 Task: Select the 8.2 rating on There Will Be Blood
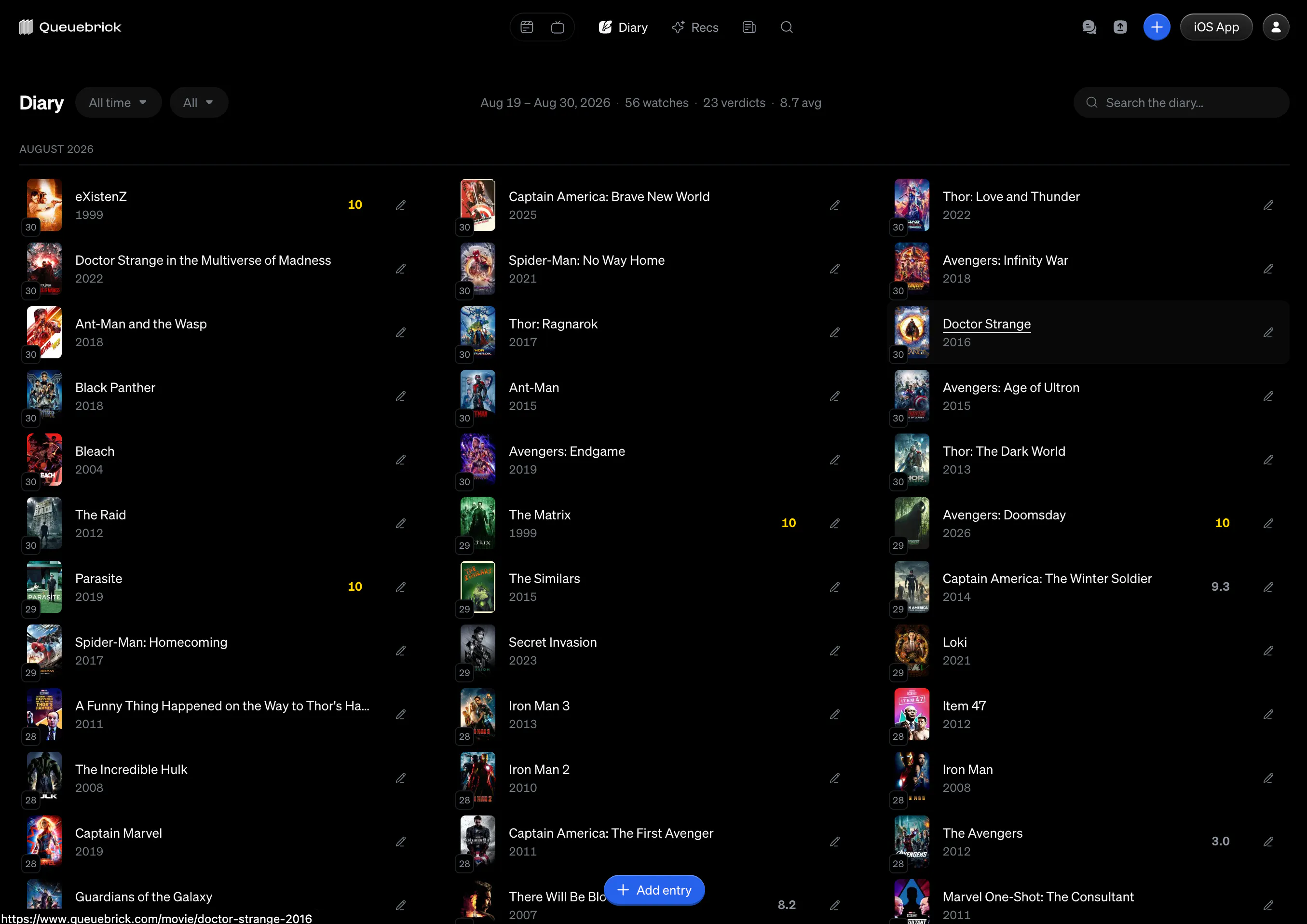[786, 905]
